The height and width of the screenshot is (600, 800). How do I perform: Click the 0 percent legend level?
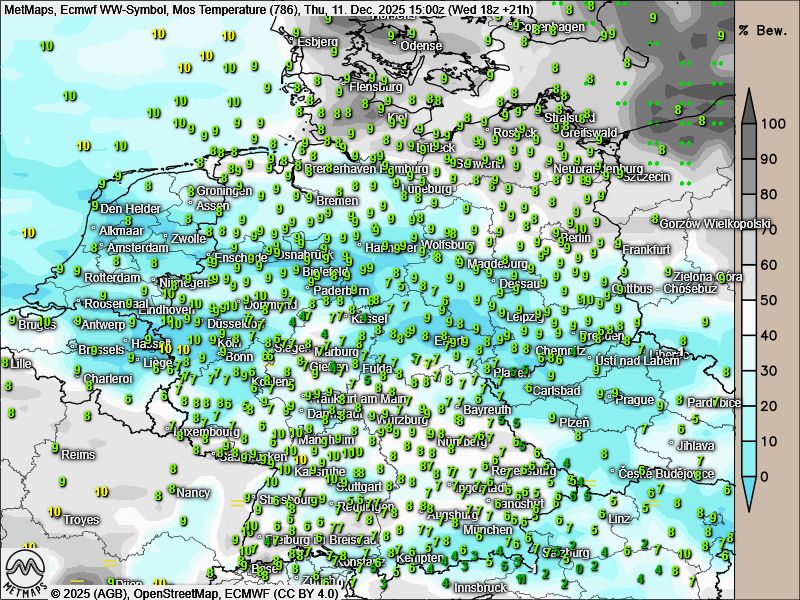click(766, 476)
